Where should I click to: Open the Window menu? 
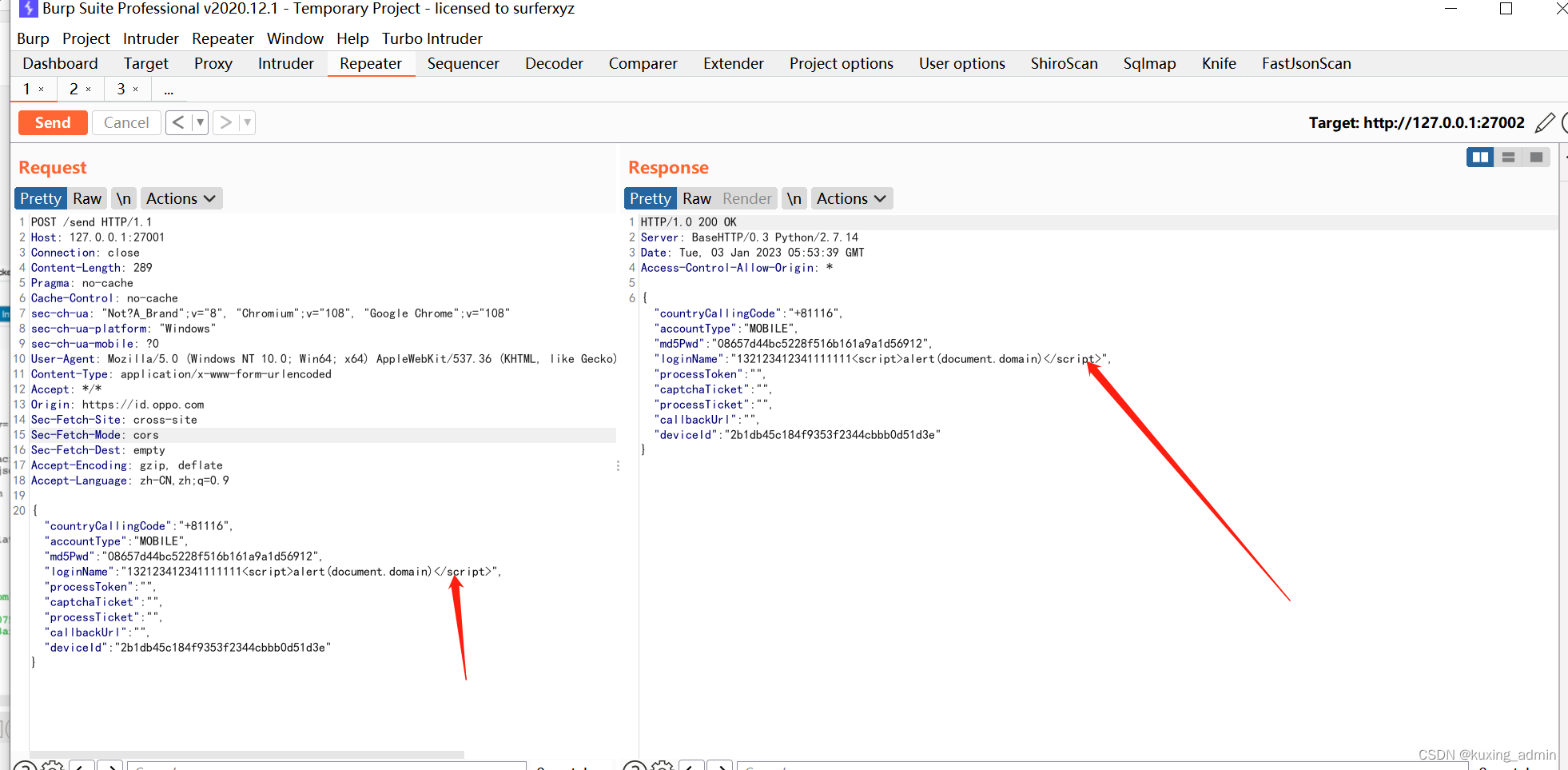point(295,38)
